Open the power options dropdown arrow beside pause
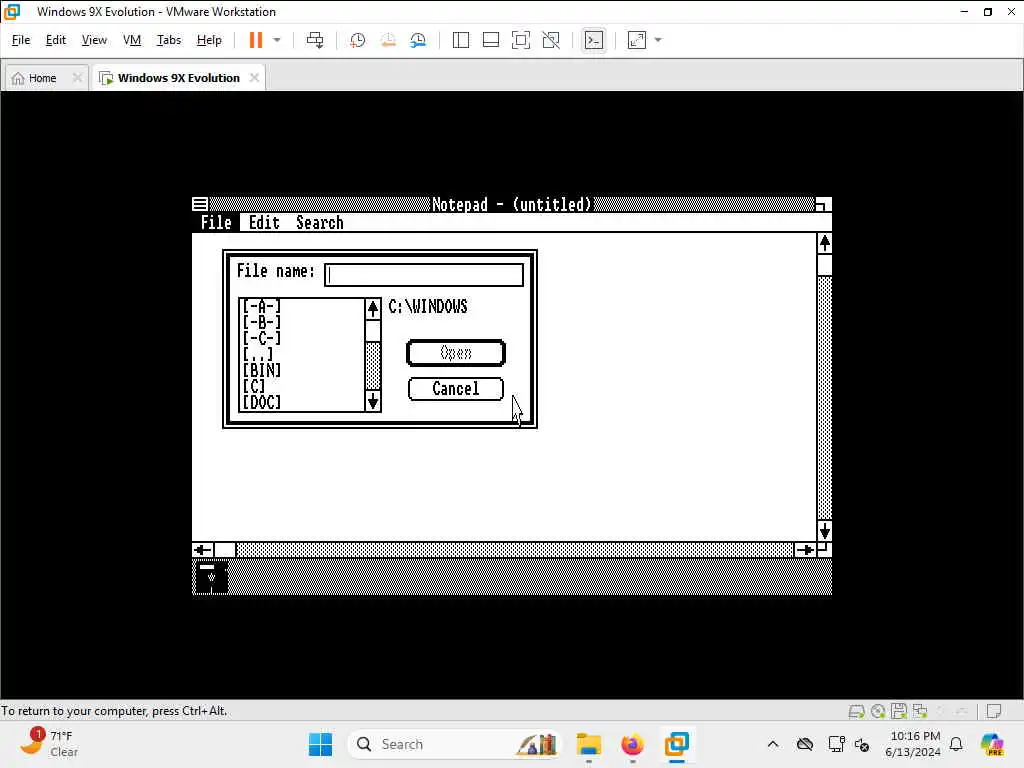 coord(277,40)
